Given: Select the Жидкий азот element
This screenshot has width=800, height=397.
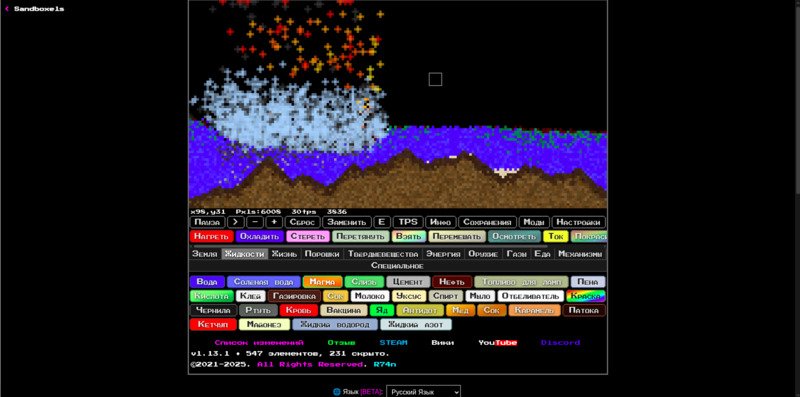Looking at the screenshot, I should pos(416,325).
